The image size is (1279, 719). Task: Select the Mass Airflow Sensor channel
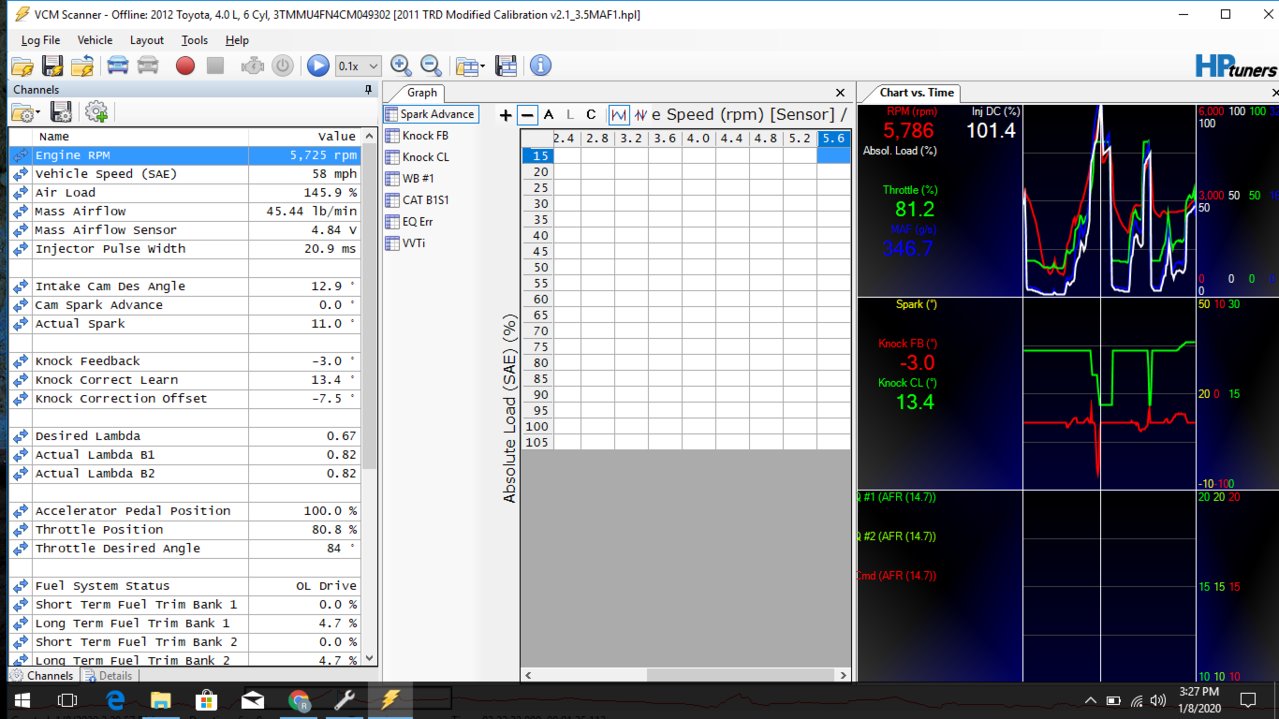[185, 230]
